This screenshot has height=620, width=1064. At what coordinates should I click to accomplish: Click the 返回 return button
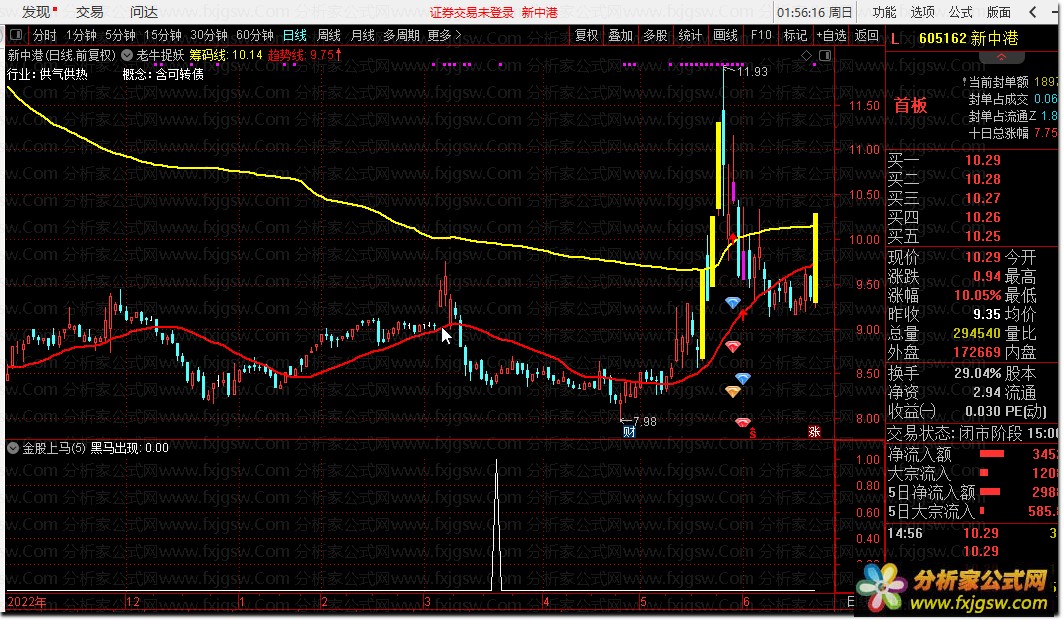867,35
